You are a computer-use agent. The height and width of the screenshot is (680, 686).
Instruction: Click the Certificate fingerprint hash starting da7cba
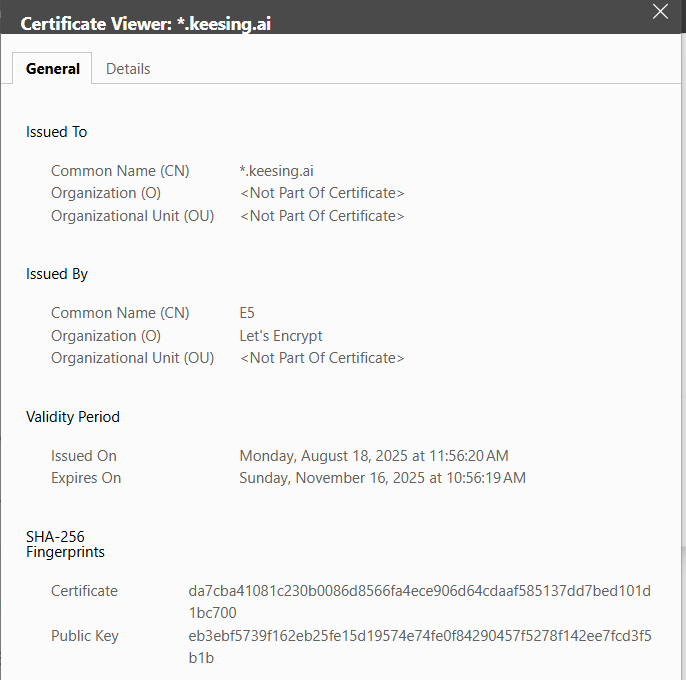pos(419,591)
